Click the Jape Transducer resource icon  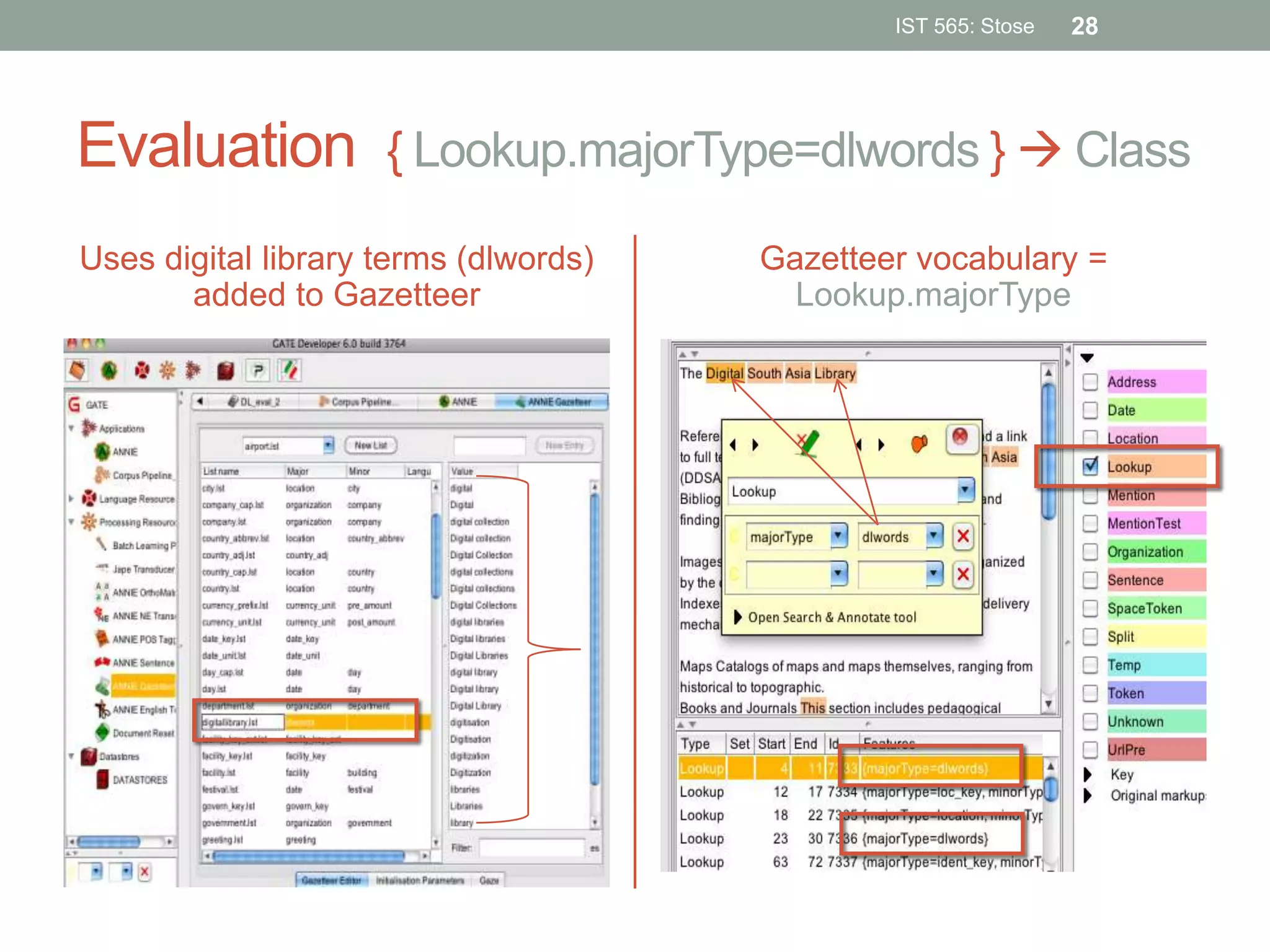click(102, 568)
